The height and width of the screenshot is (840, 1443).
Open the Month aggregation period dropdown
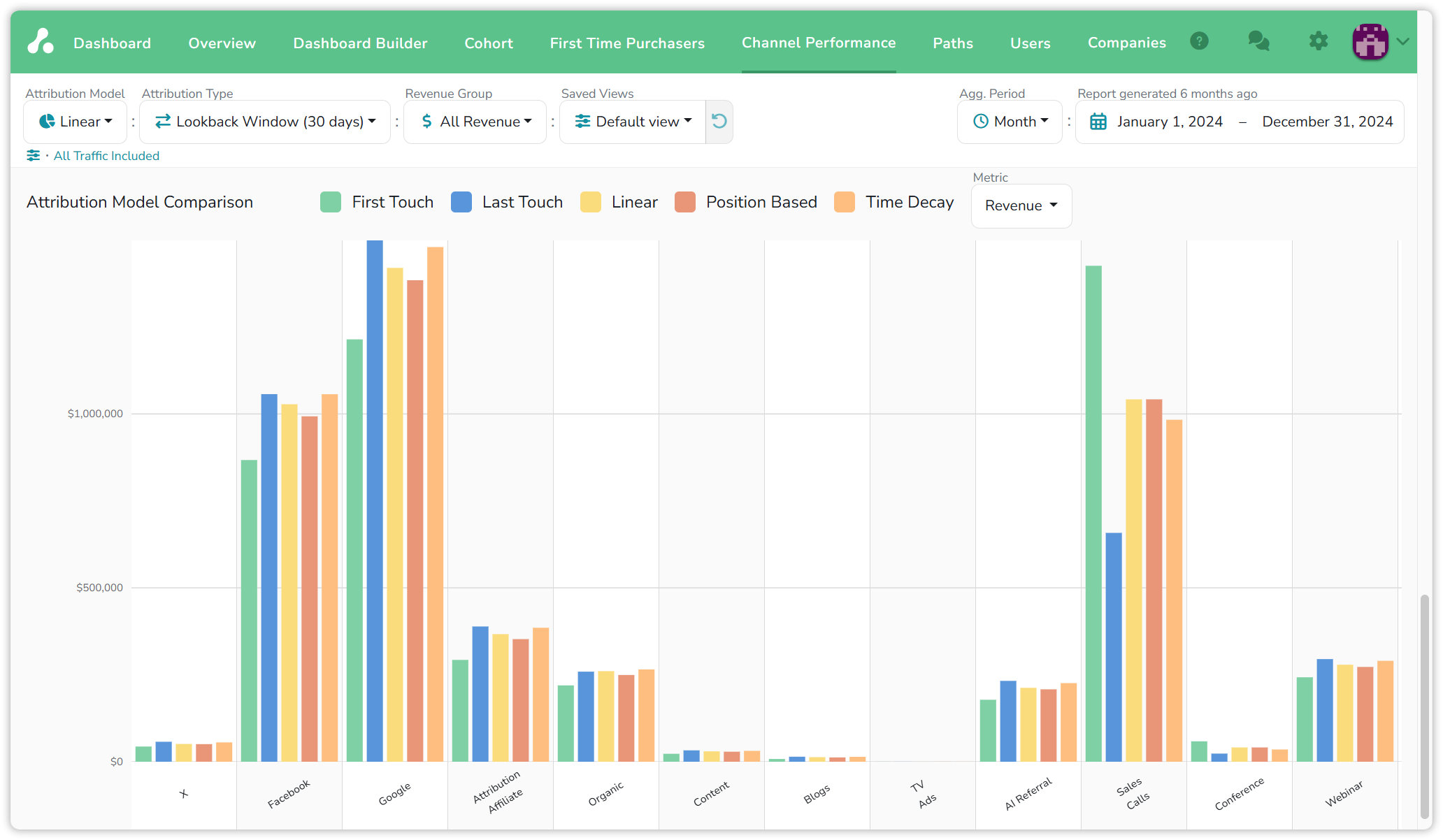tap(1010, 122)
